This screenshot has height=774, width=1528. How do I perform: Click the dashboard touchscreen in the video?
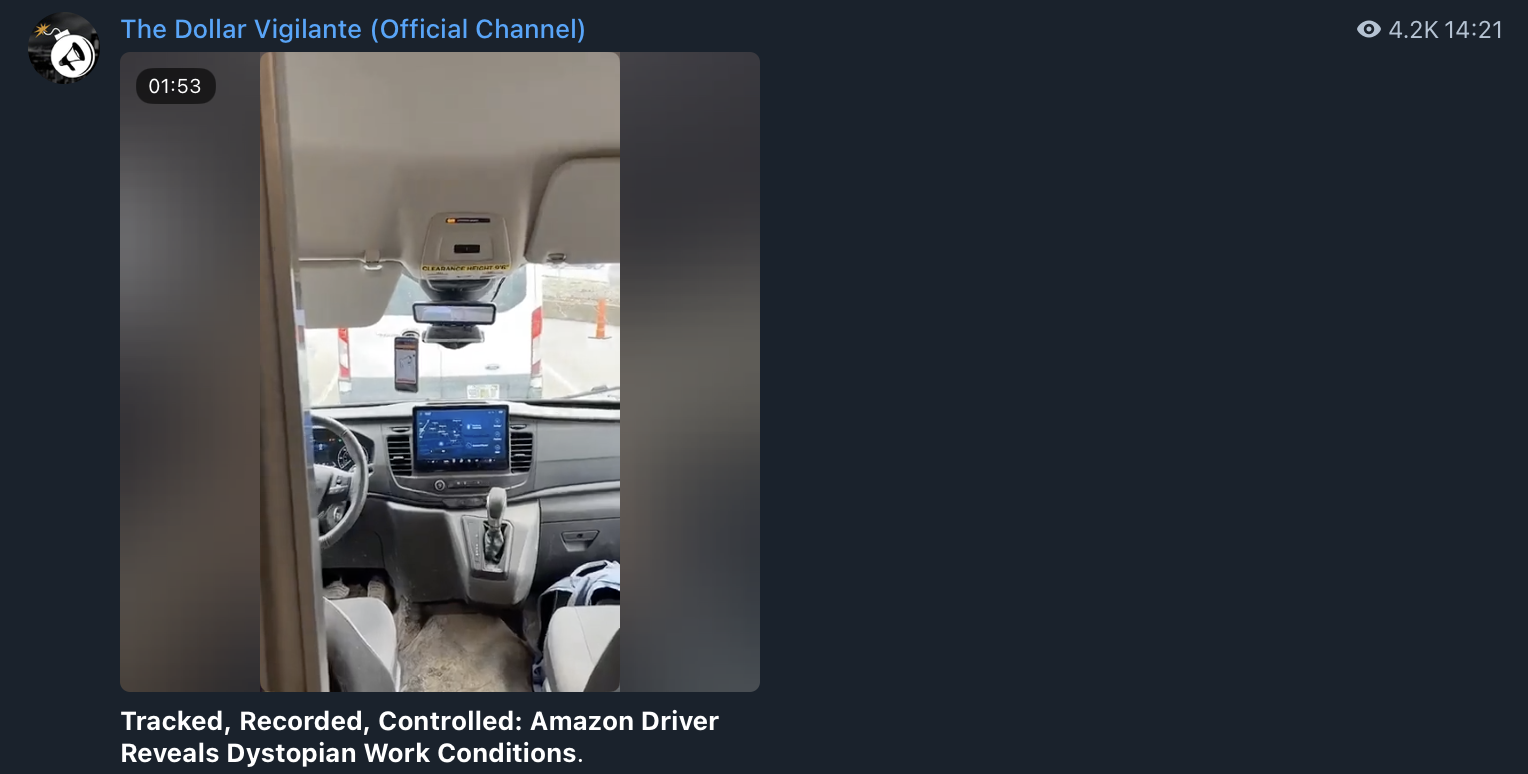pyautogui.click(x=461, y=437)
